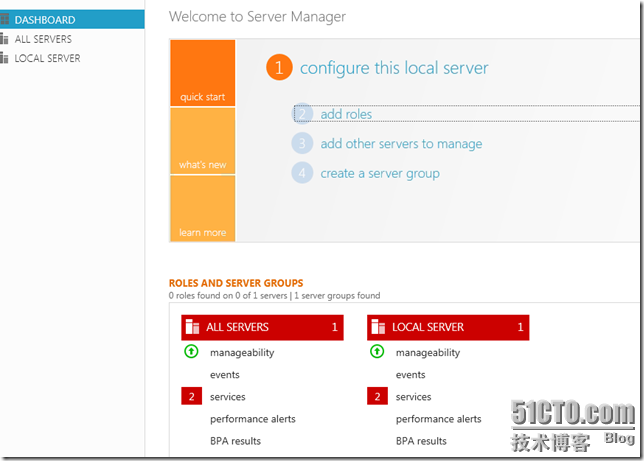This screenshot has width=644, height=461.
Task: Click the Dashboard grid icon
Action: click(5, 19)
